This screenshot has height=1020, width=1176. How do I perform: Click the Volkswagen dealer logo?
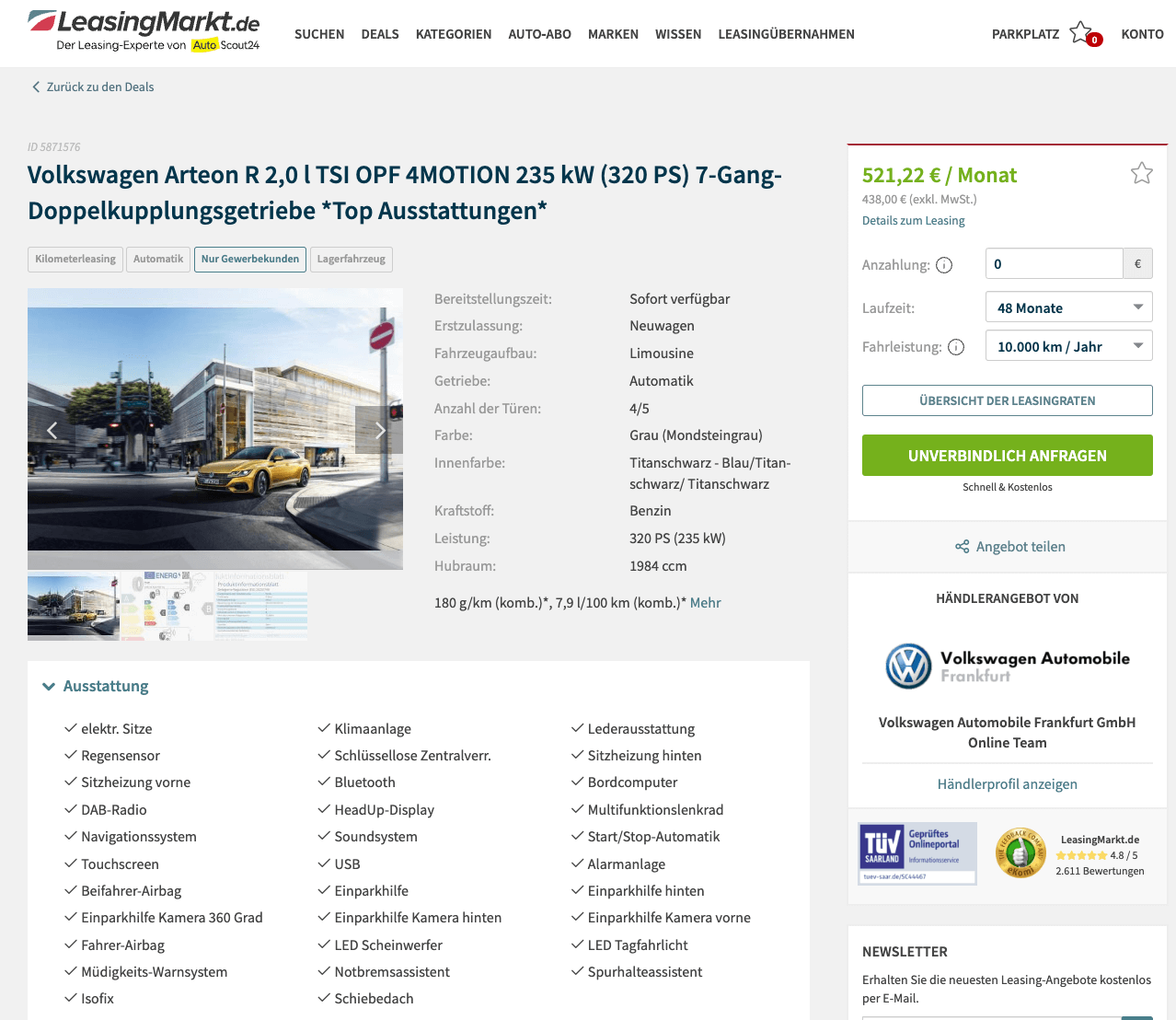pyautogui.click(x=1007, y=666)
